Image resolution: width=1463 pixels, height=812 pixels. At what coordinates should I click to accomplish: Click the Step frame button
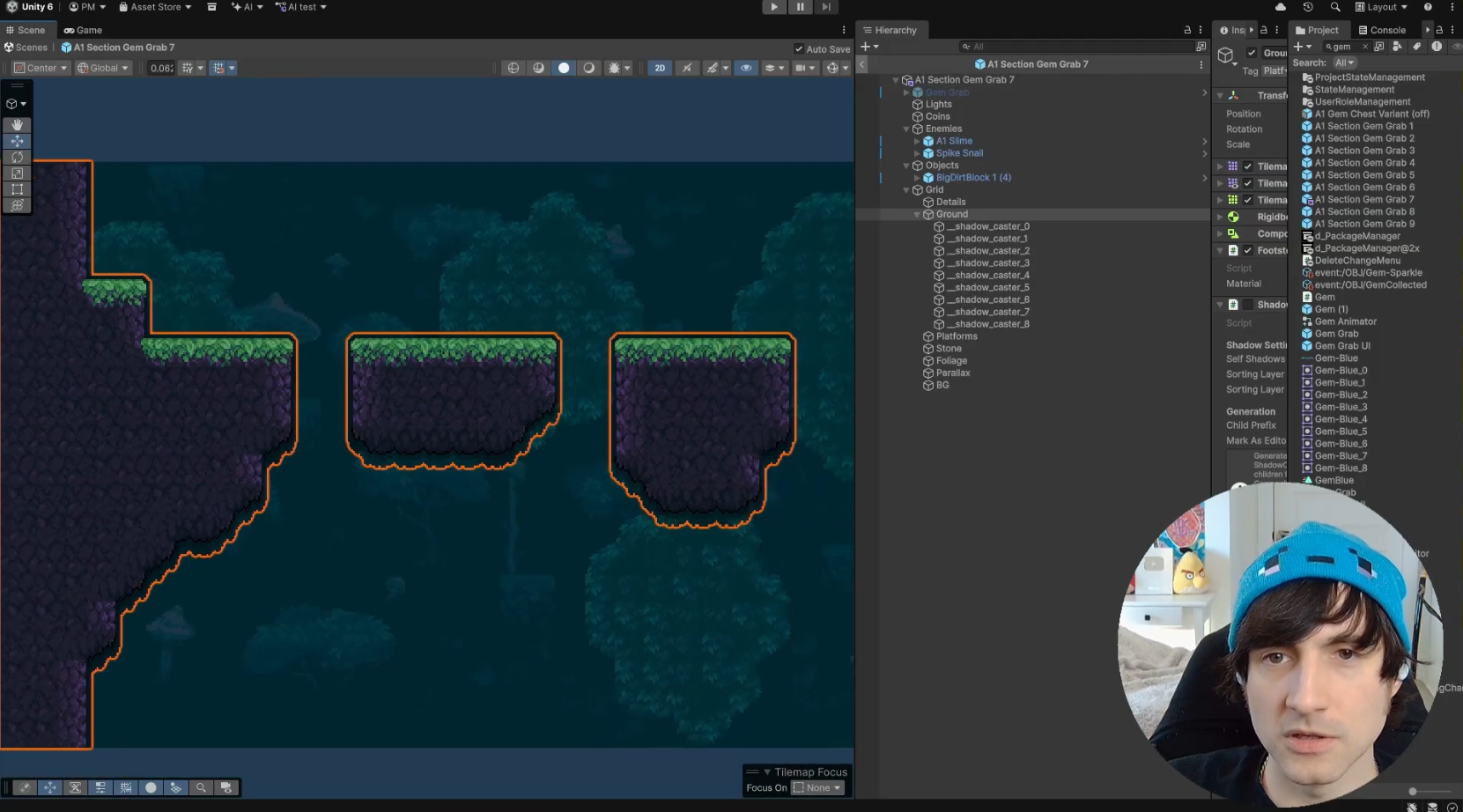tap(825, 7)
